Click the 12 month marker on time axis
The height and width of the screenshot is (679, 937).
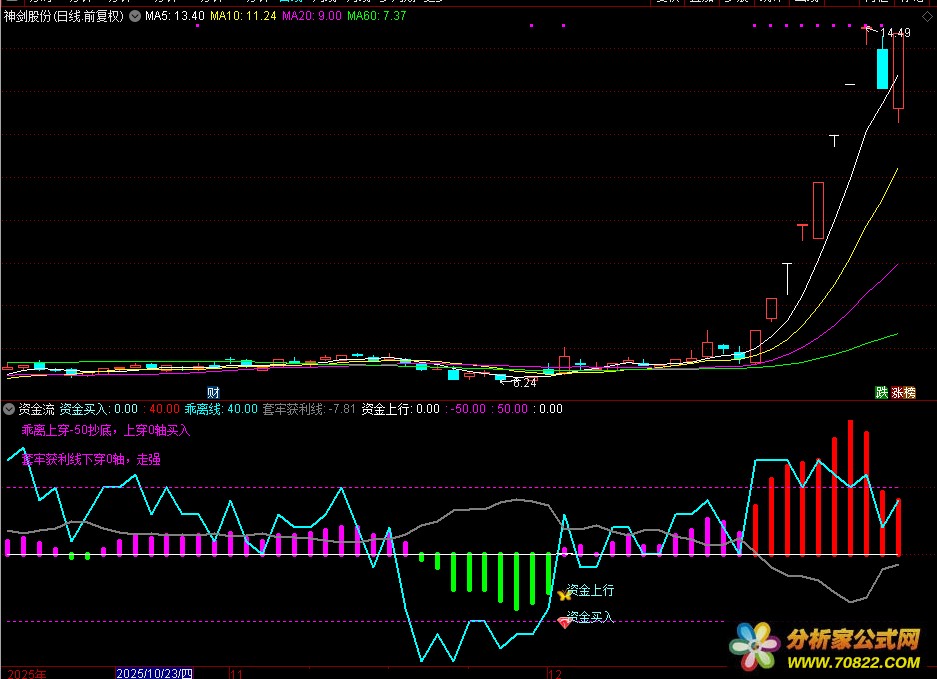pos(555,674)
